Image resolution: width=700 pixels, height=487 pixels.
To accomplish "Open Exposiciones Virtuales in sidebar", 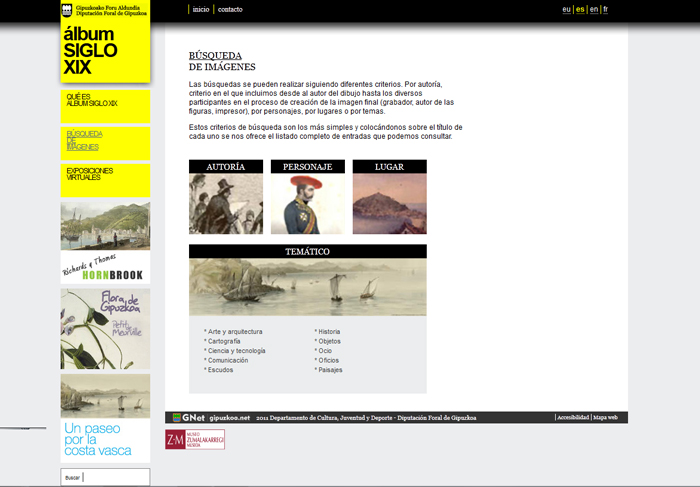I will coord(89,174).
